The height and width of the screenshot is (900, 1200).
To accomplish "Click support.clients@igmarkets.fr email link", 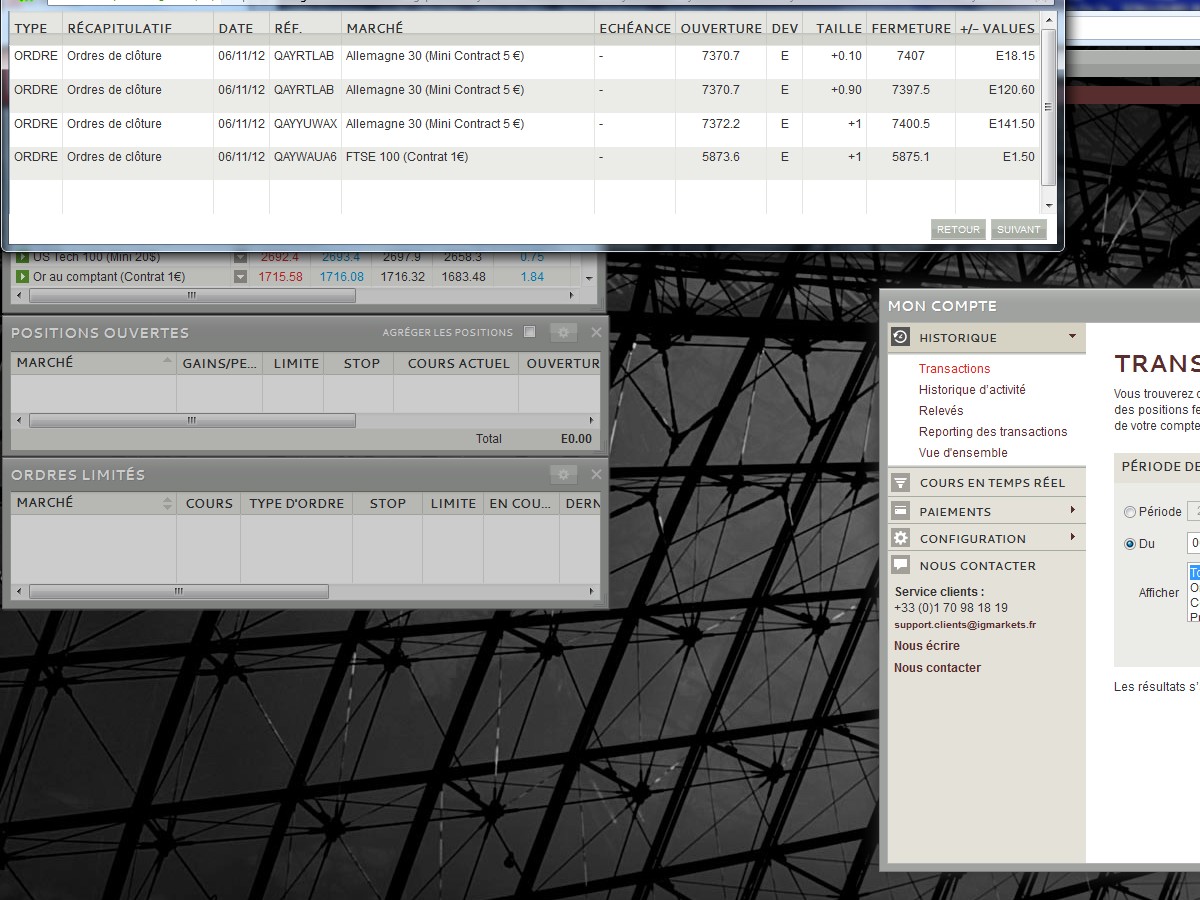I will tap(965, 625).
